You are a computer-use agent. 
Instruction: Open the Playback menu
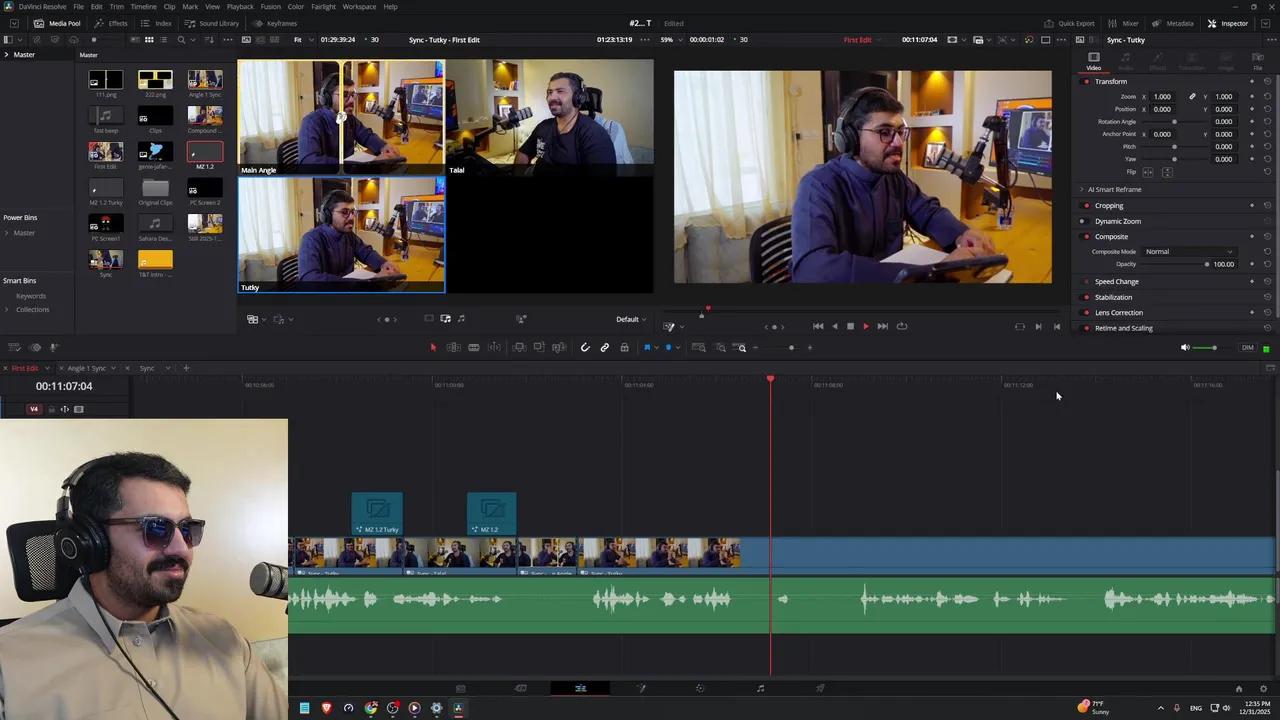pyautogui.click(x=240, y=7)
